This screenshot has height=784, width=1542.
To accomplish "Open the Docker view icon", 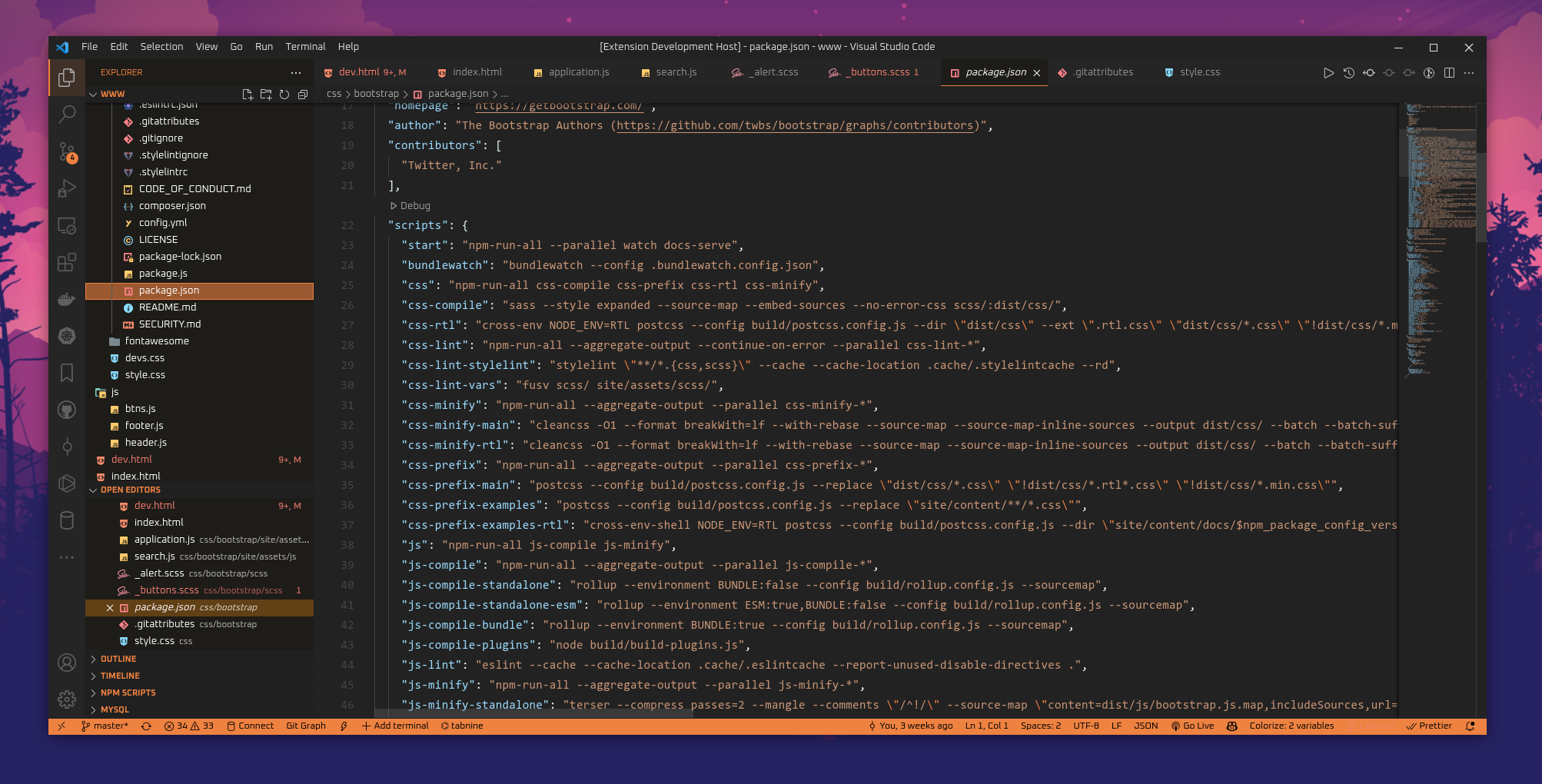I will click(67, 299).
